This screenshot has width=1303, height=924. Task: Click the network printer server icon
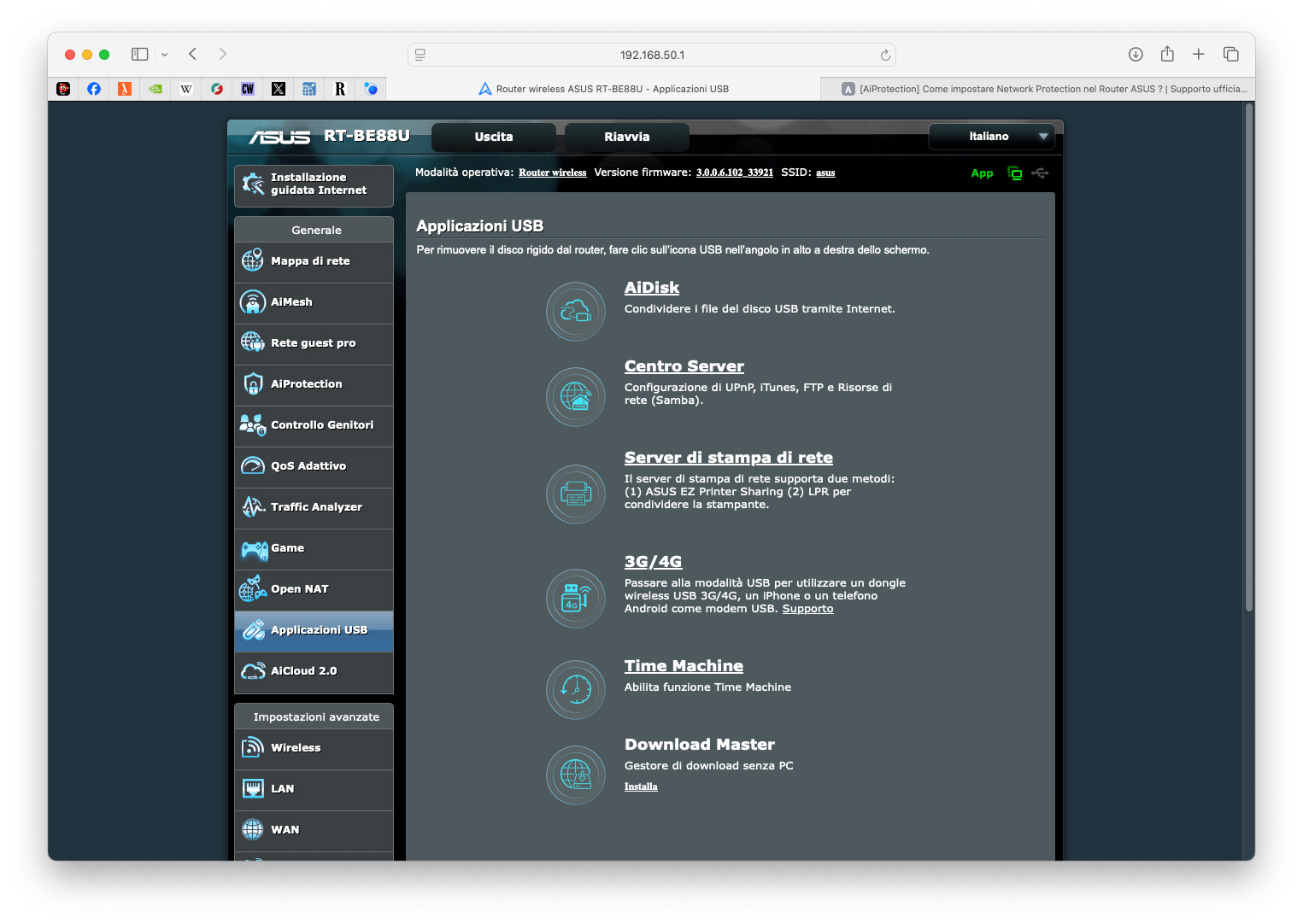576,494
